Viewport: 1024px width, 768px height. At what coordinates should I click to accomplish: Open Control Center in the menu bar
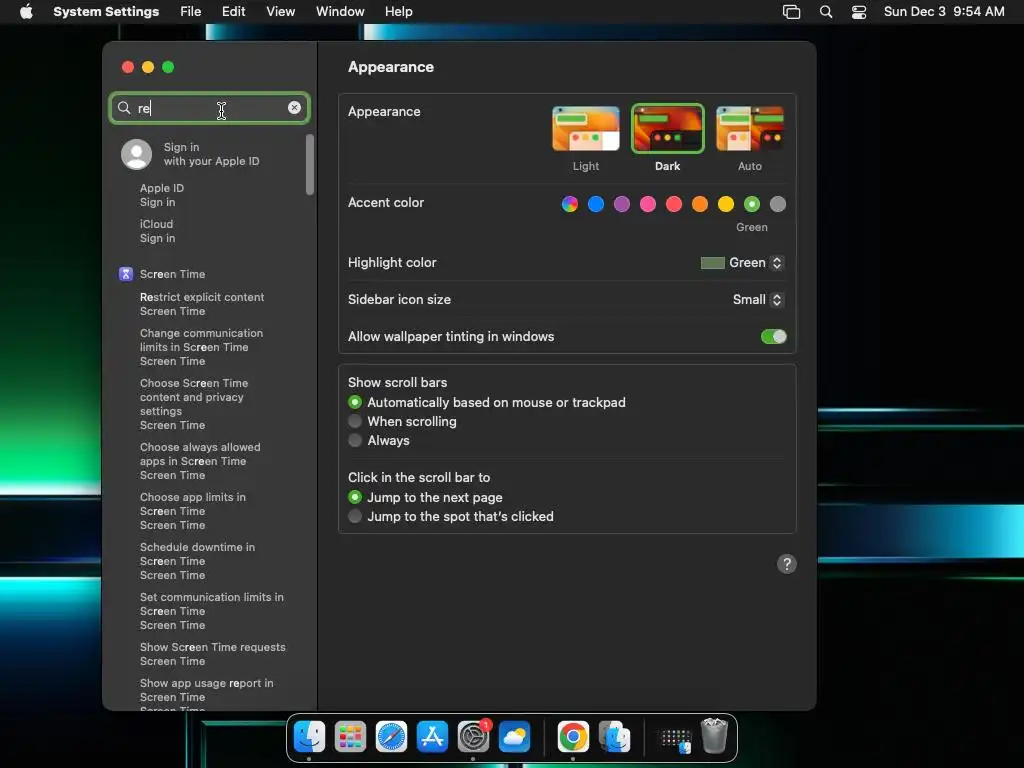pyautogui.click(x=859, y=12)
